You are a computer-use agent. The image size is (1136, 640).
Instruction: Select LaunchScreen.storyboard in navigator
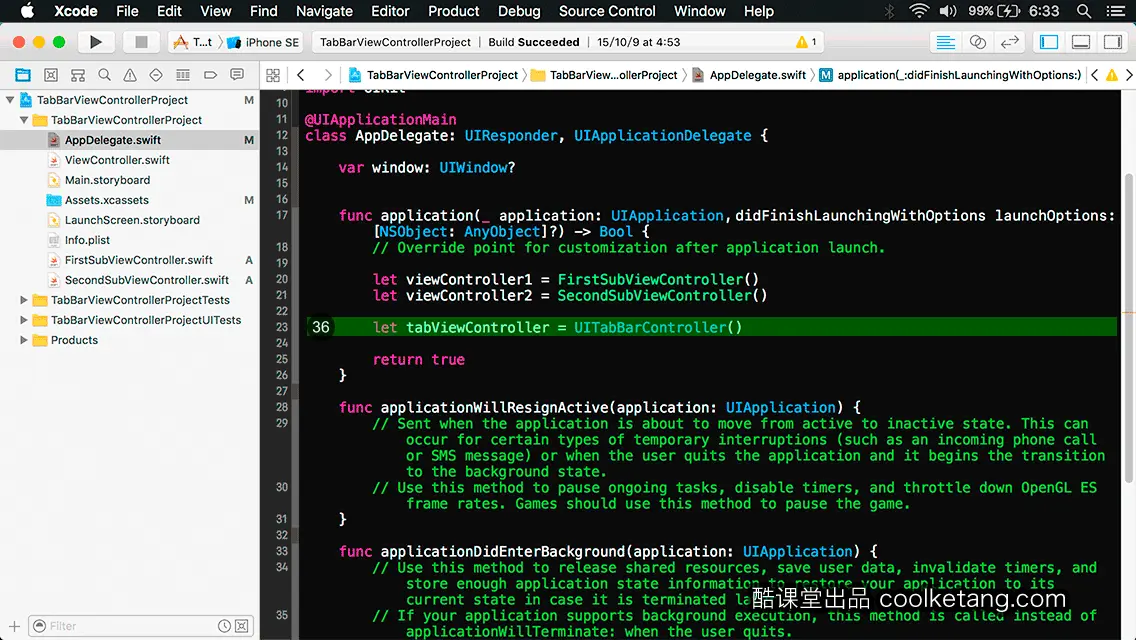pos(132,220)
